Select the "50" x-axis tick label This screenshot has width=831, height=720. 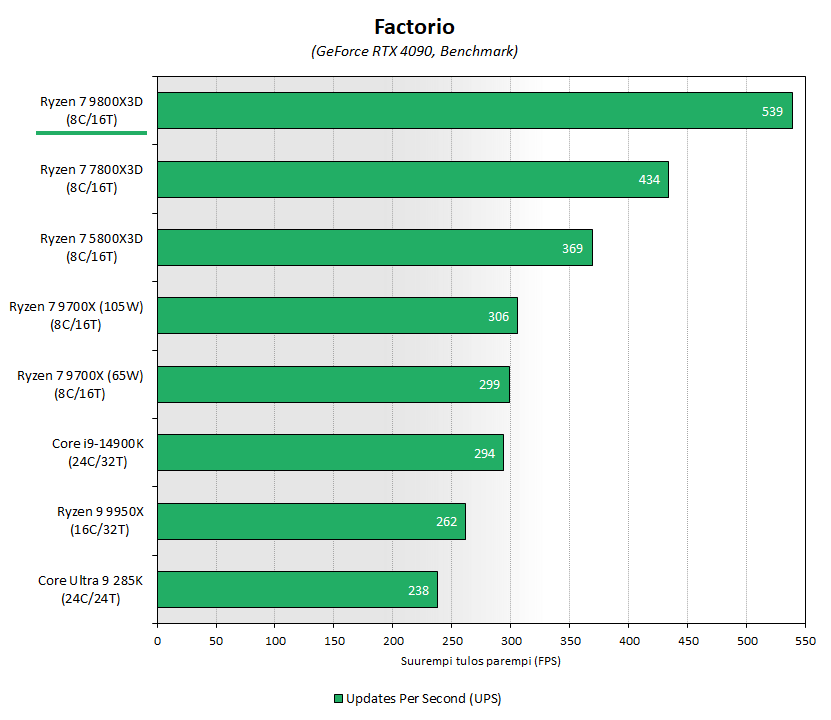(216, 641)
